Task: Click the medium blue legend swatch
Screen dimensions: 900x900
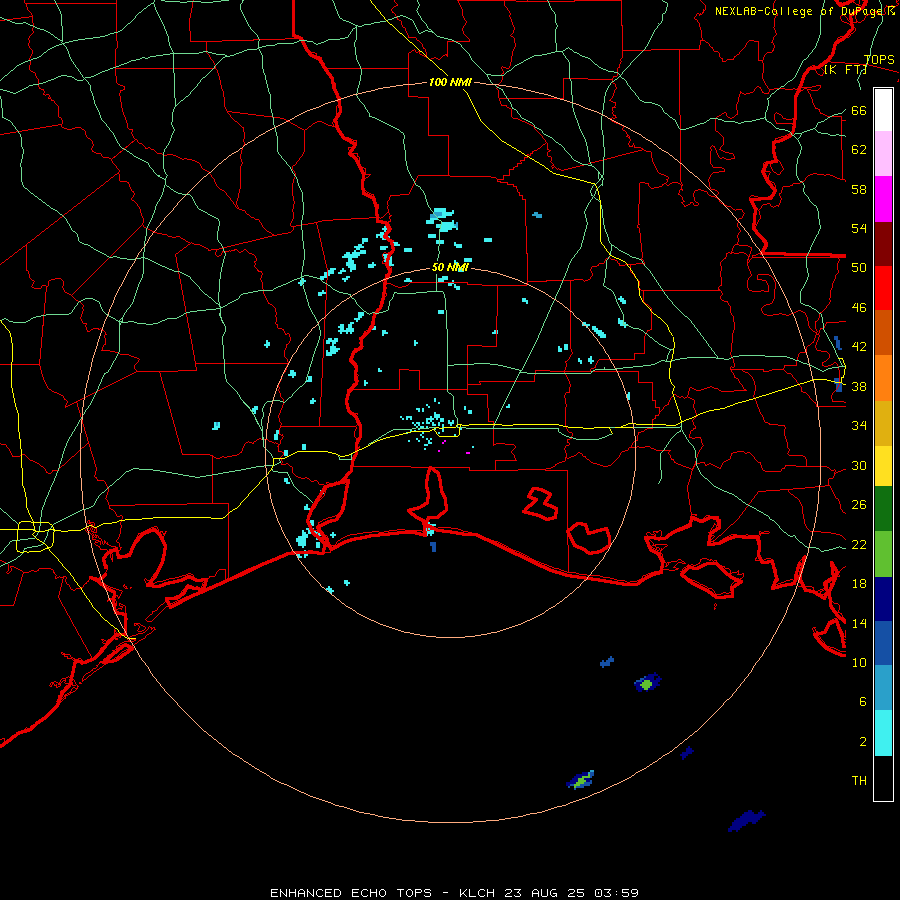Action: pos(883,643)
